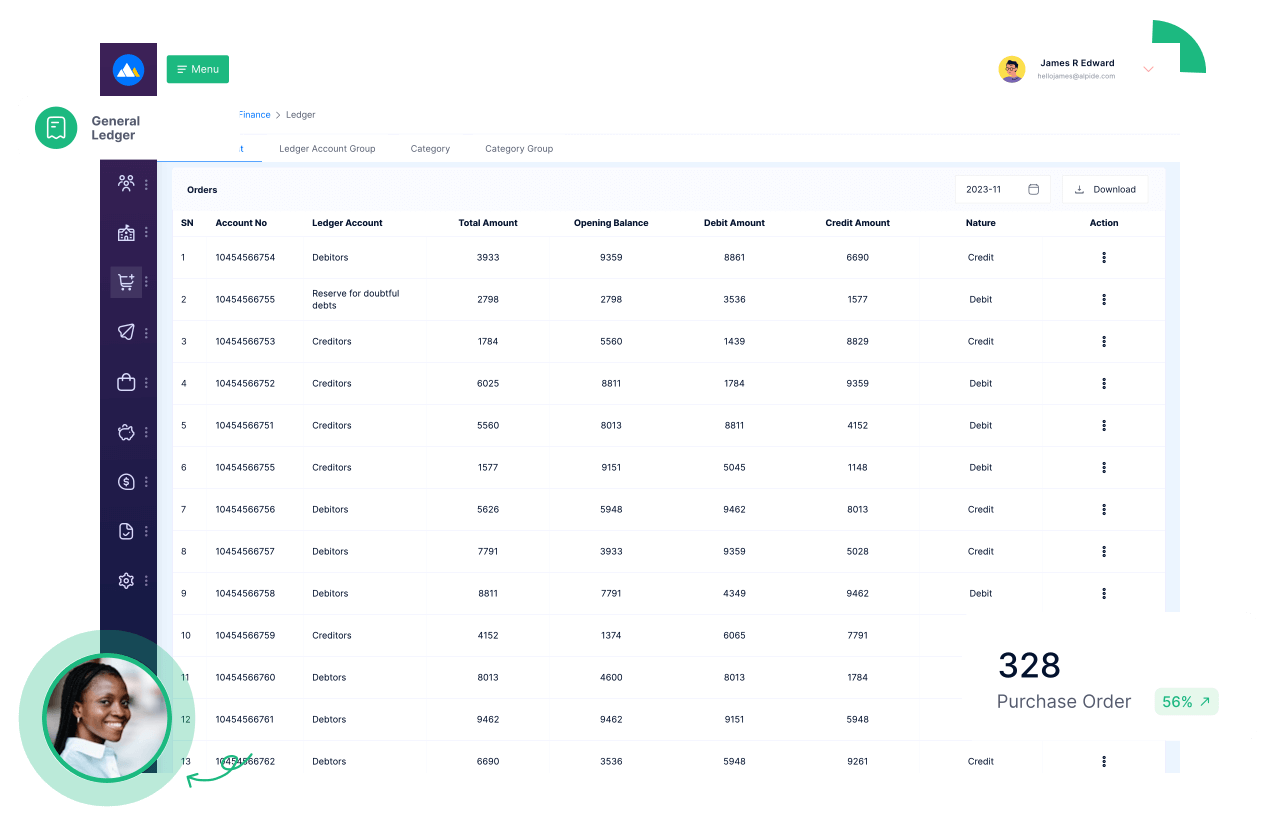
Task: Switch to the Category tab
Action: point(430,149)
